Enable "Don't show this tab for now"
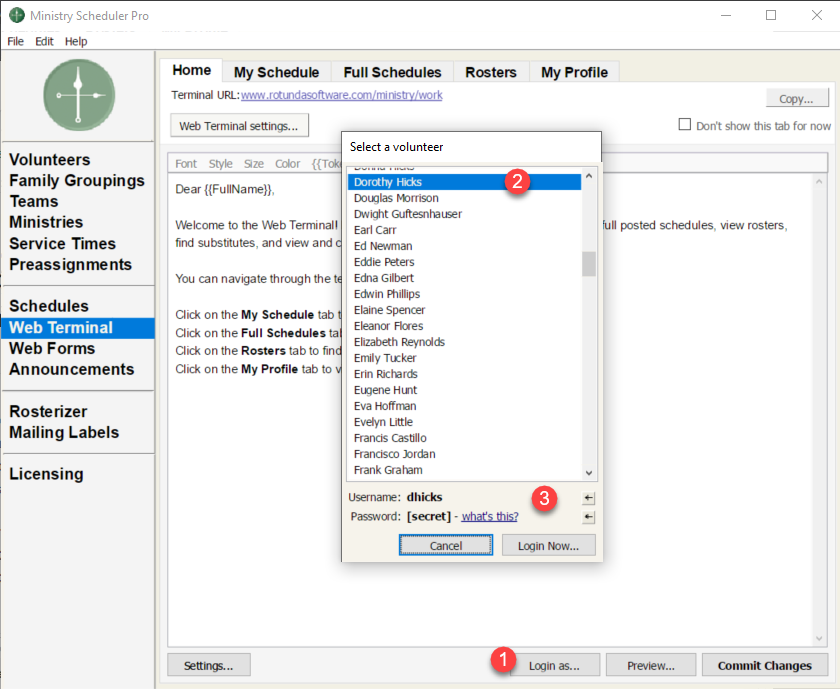Viewport: 840px width, 689px height. click(685, 125)
